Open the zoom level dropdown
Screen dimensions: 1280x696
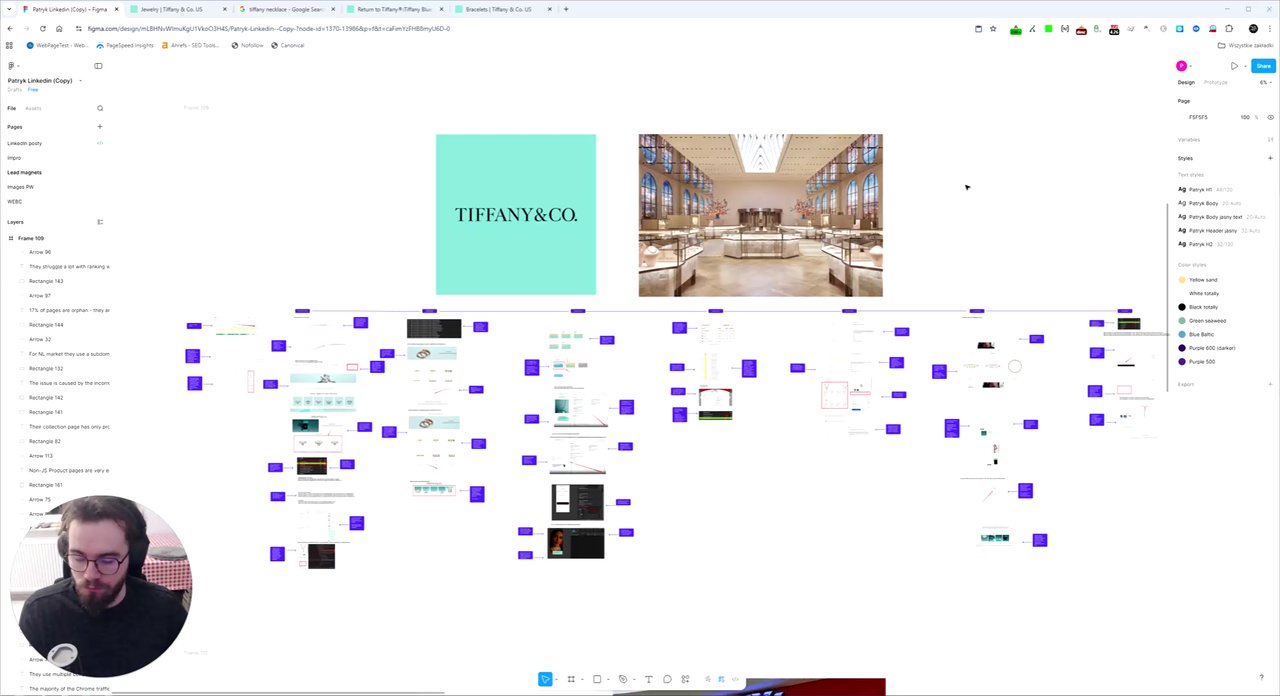pyautogui.click(x=1265, y=82)
